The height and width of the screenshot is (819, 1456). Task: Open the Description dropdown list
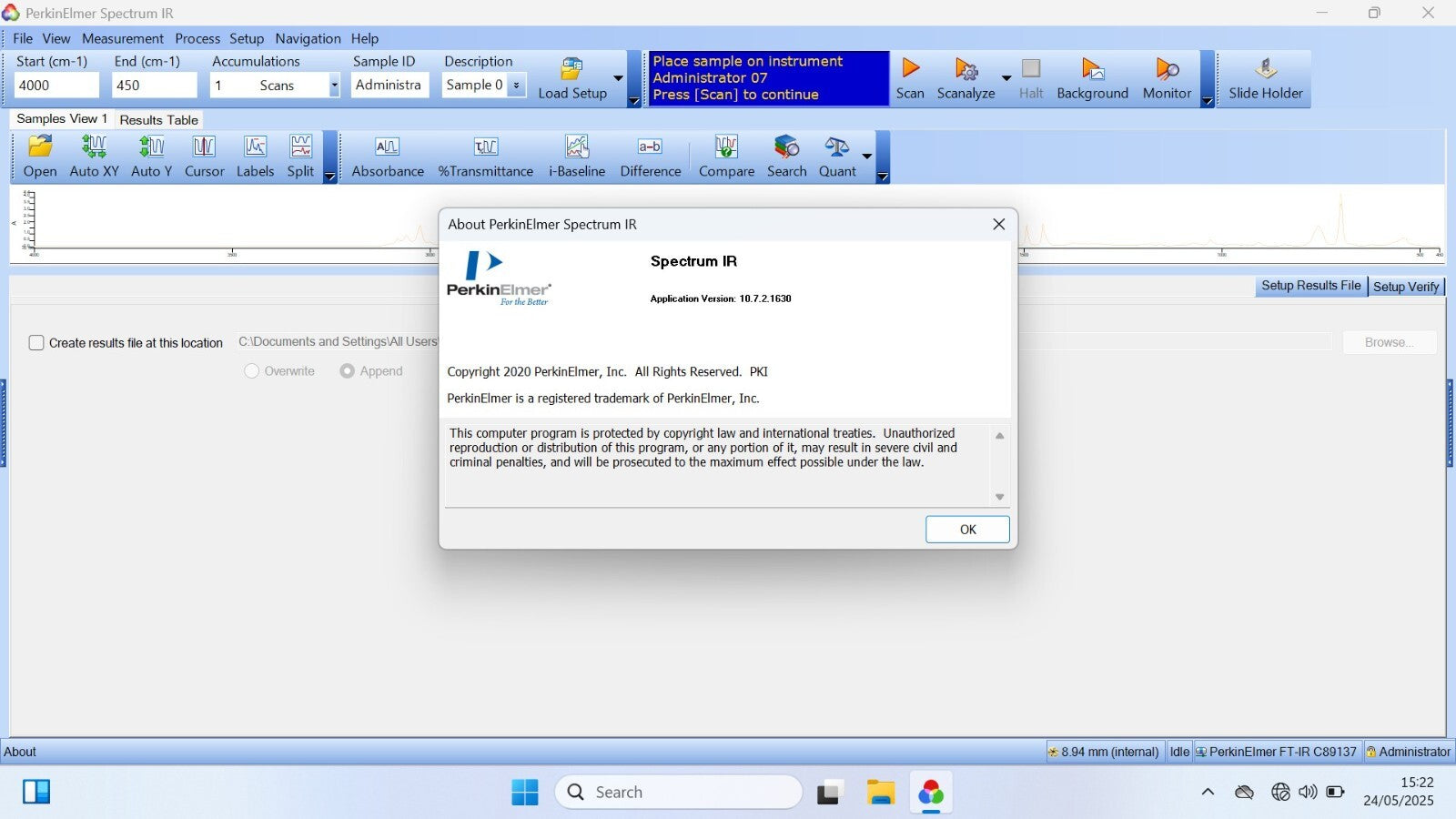pos(516,86)
